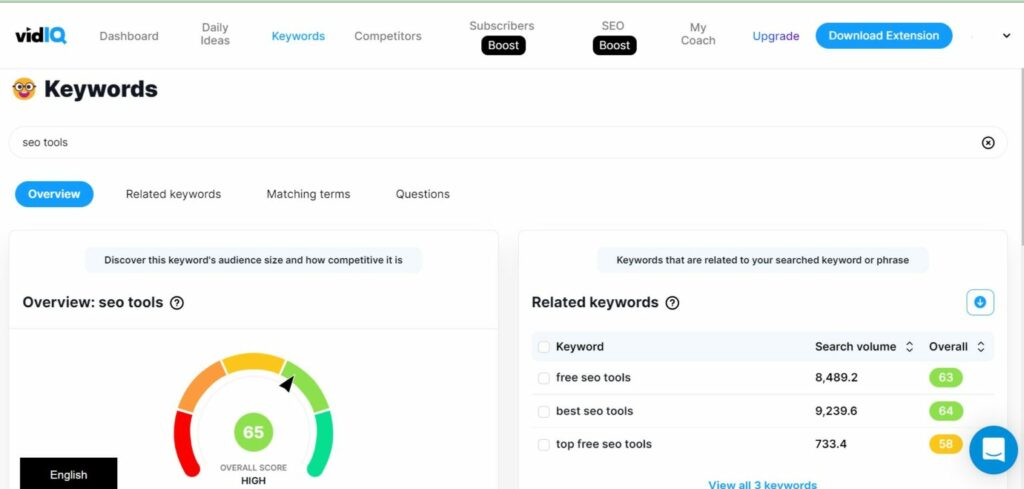
Task: Open the Keywords nav item
Action: 298,36
